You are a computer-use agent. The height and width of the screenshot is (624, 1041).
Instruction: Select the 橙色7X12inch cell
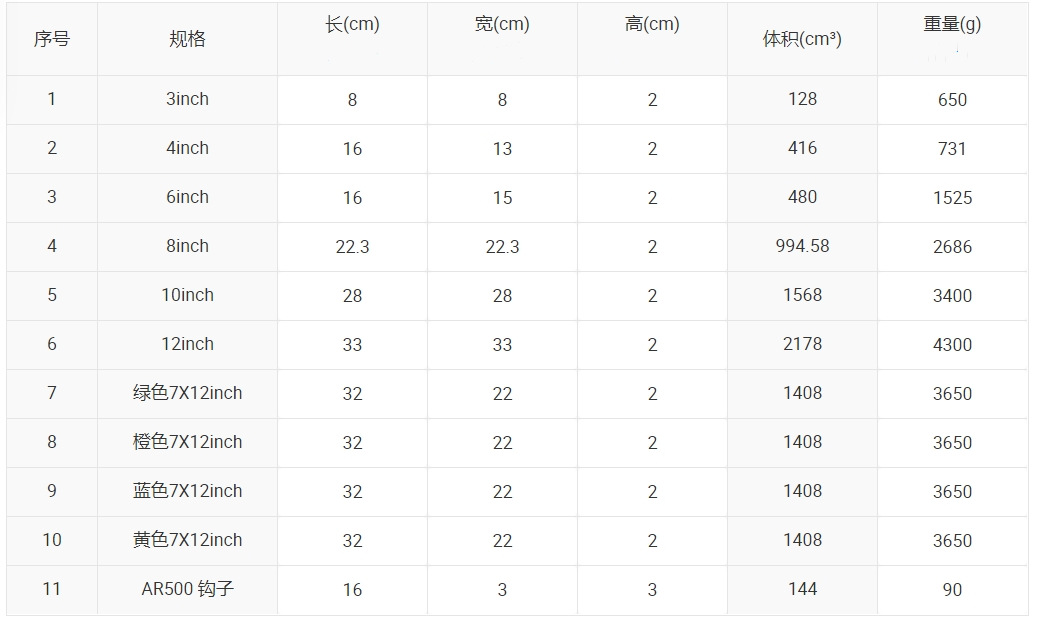187,442
